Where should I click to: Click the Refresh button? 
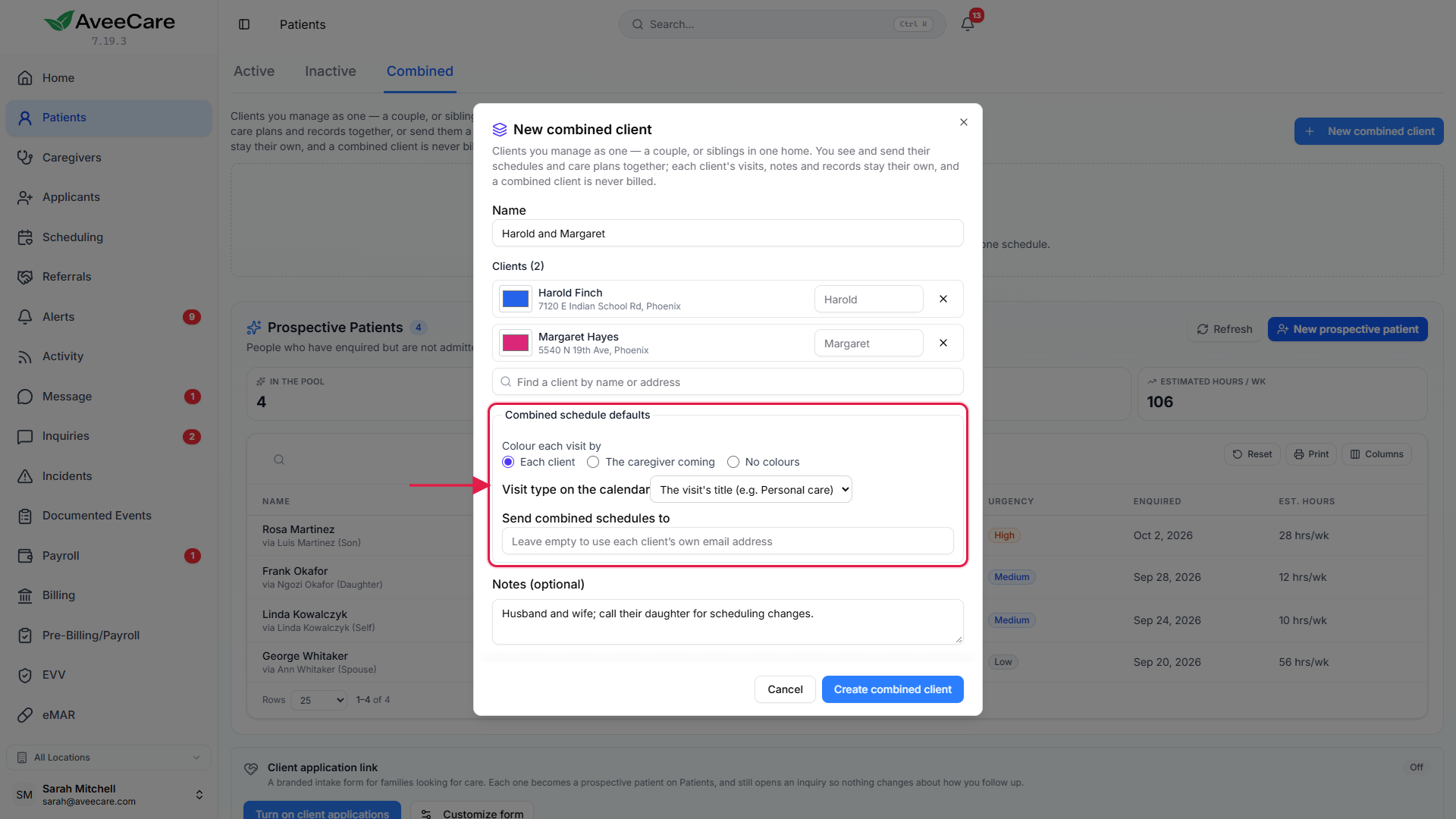[x=1224, y=329]
